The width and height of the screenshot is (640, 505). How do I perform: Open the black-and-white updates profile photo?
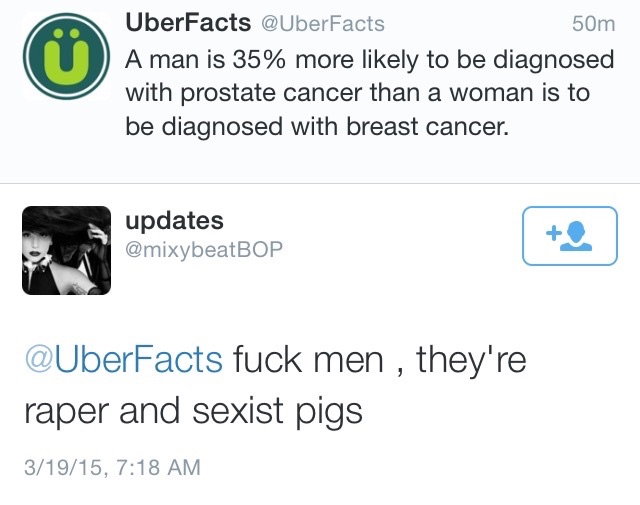pyautogui.click(x=67, y=250)
